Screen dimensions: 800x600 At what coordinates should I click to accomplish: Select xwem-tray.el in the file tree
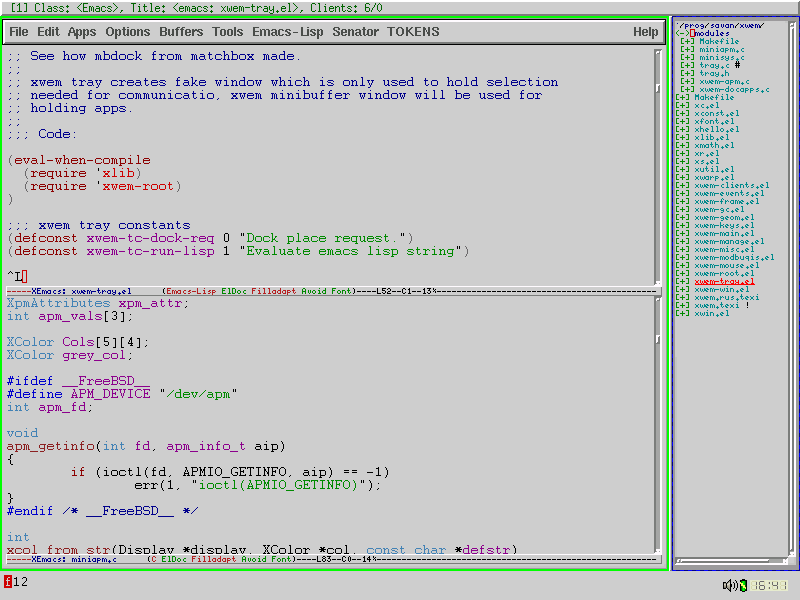tap(724, 281)
